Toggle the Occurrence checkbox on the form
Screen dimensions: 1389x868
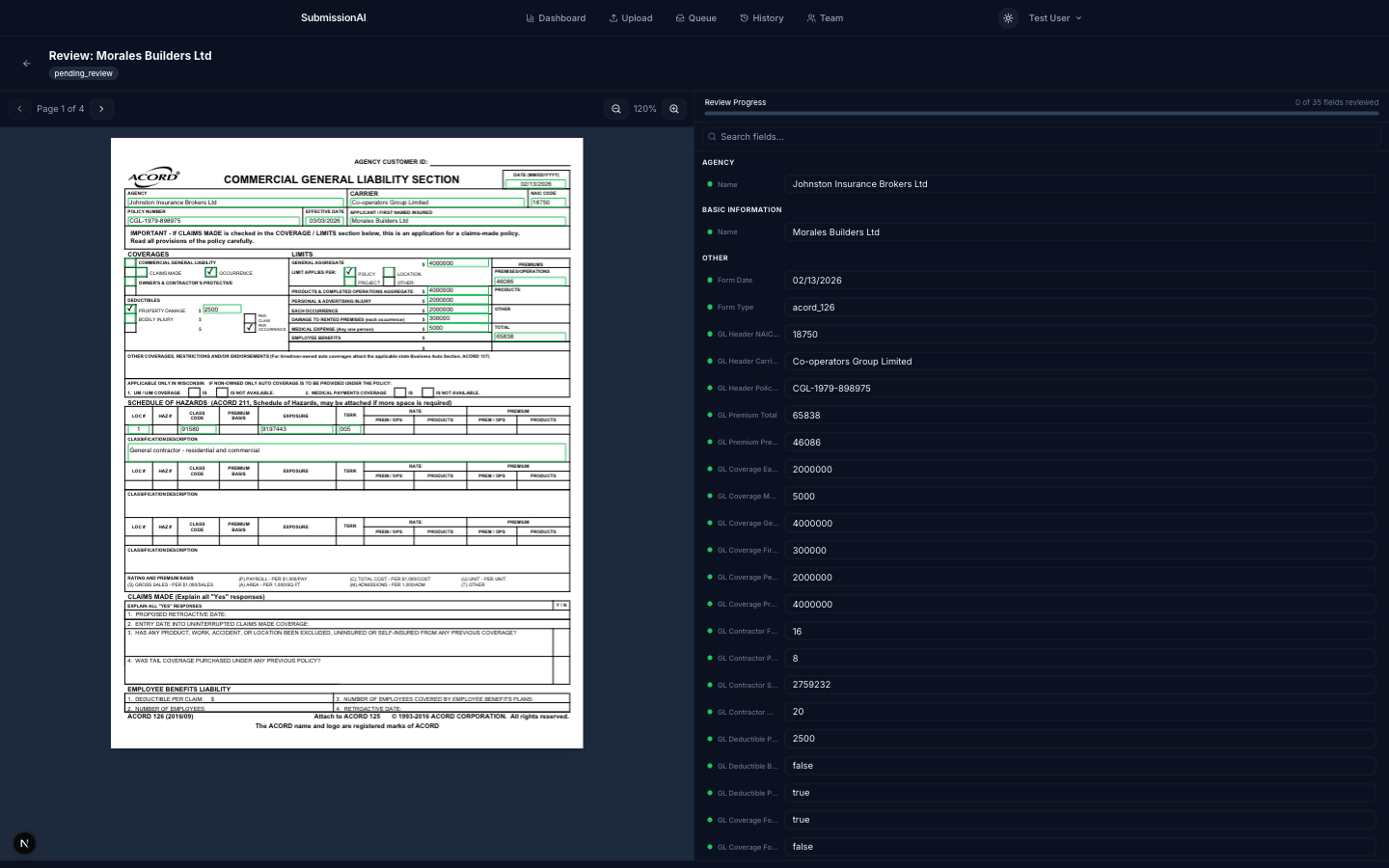pos(210,272)
